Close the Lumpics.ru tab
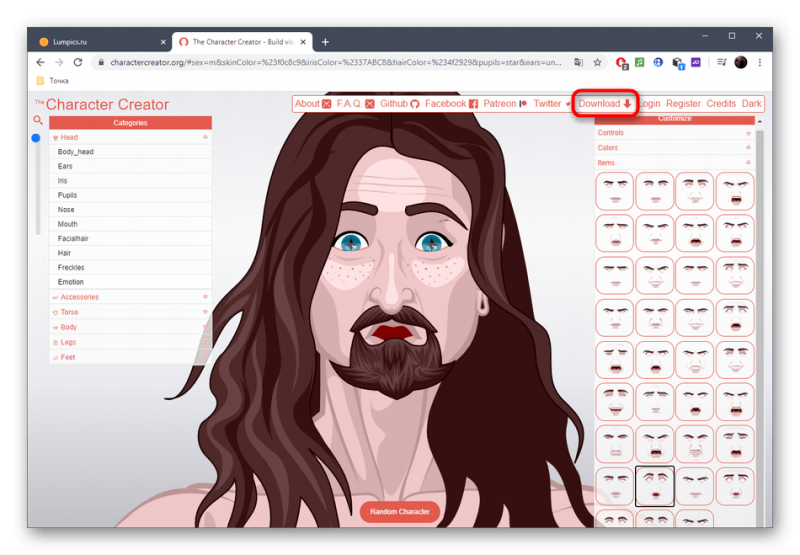Viewport: 800px width, 555px height. pos(163,42)
